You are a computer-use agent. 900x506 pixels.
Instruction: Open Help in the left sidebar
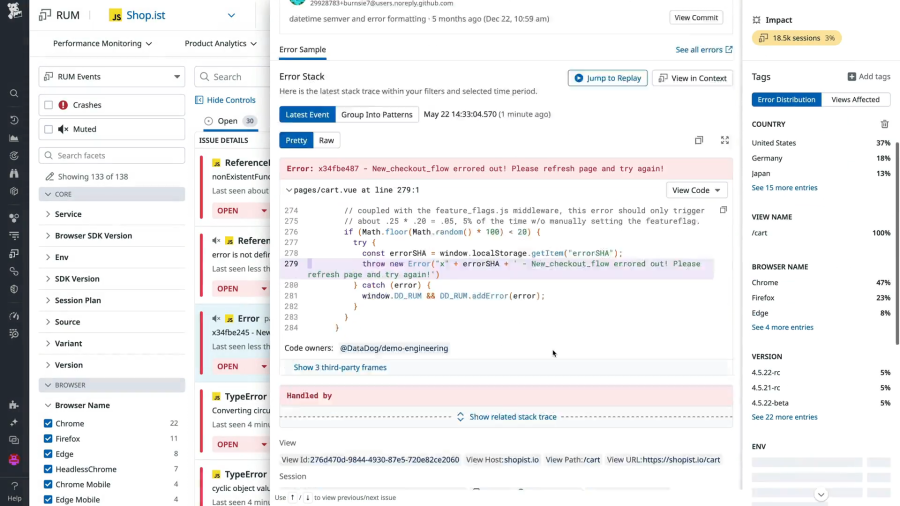coord(14,491)
